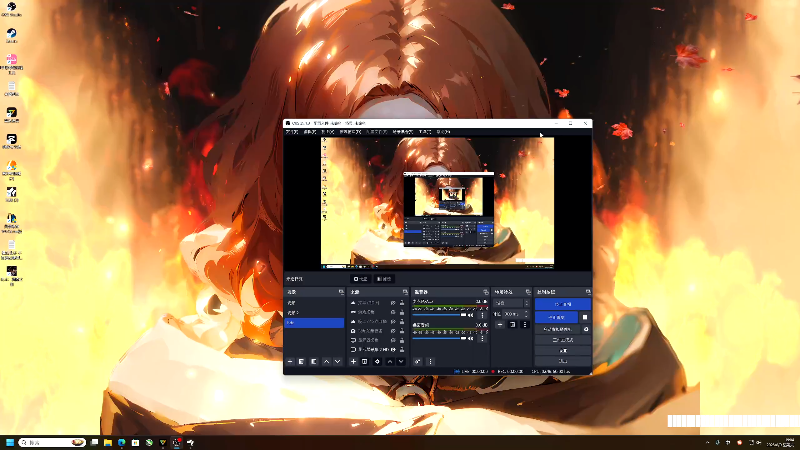
Task: Pop out the Scenes dock panel
Action: coord(341,292)
